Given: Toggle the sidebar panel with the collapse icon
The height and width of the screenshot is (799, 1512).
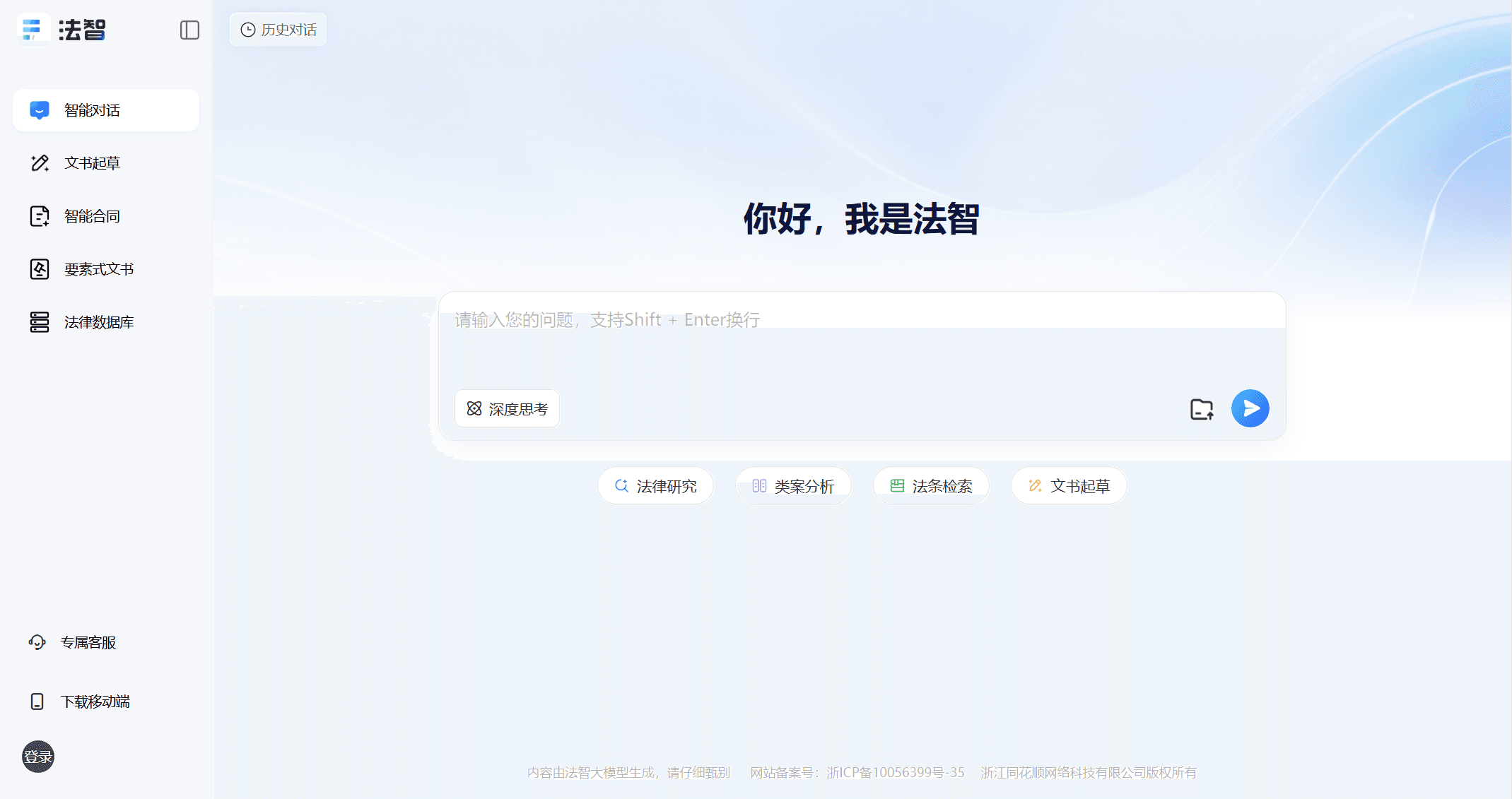Looking at the screenshot, I should point(189,30).
